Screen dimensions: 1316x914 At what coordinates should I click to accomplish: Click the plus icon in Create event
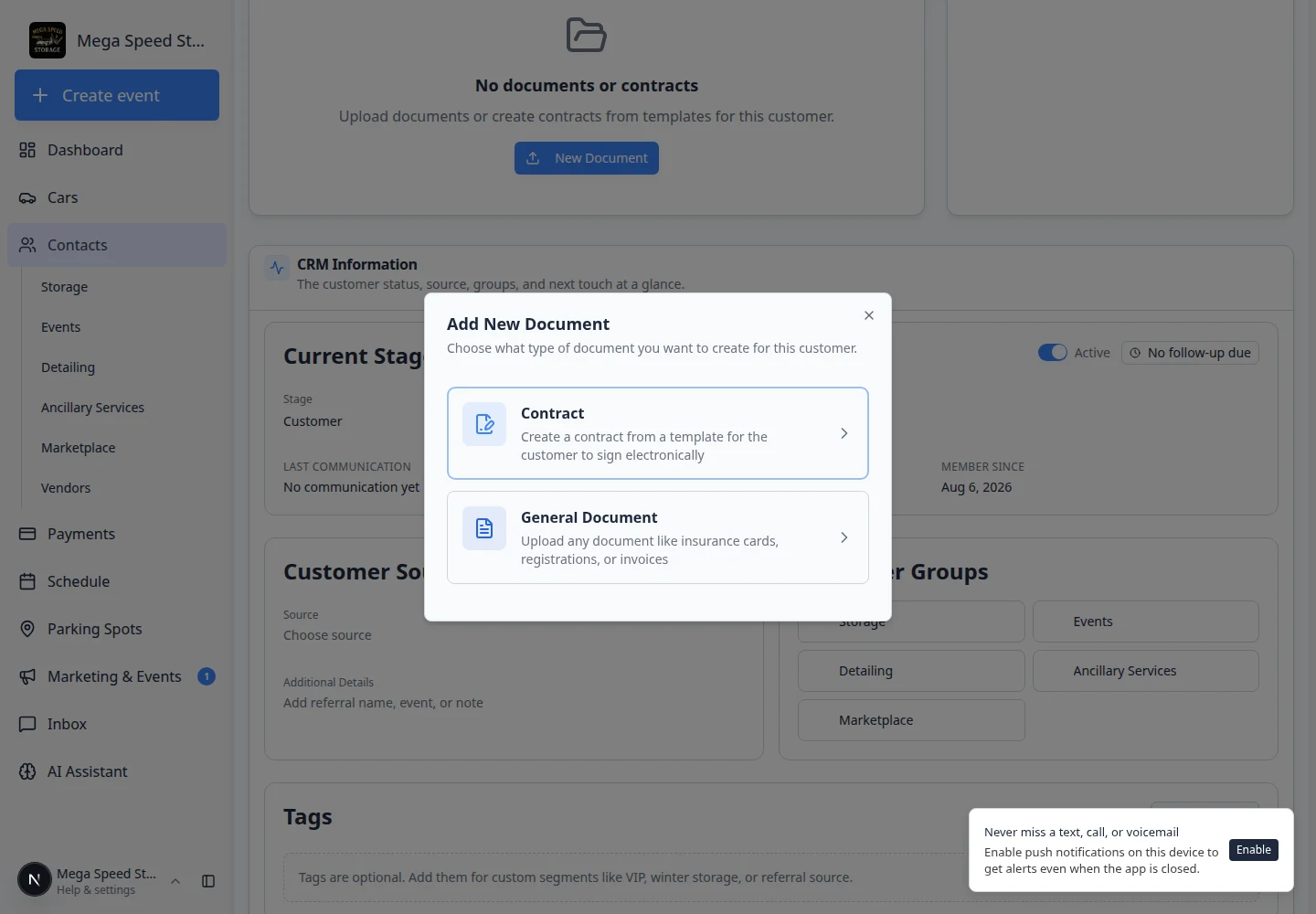tap(40, 95)
